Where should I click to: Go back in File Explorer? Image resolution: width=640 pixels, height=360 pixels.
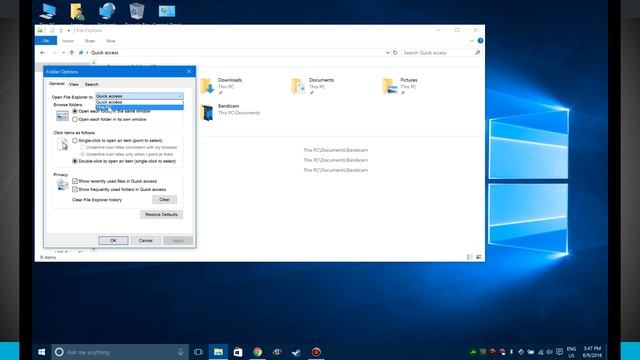pos(42,53)
